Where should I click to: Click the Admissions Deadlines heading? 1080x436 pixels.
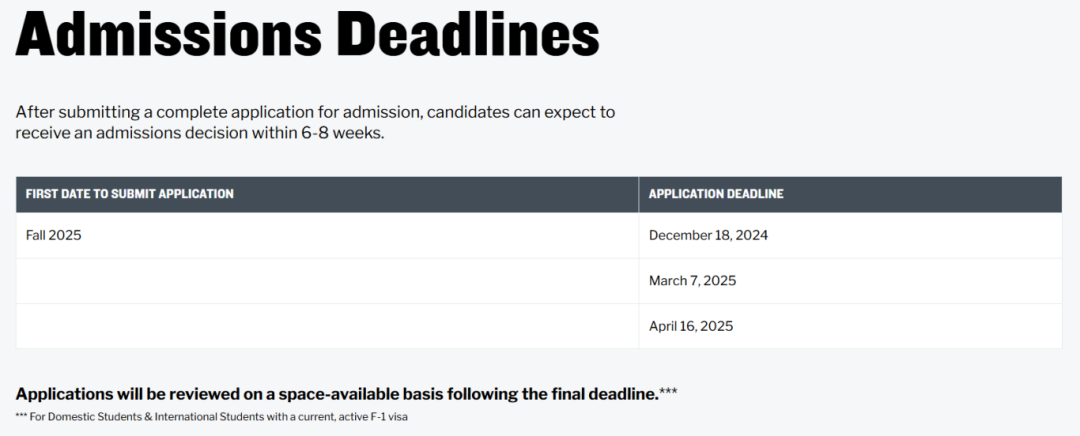[x=307, y=34]
